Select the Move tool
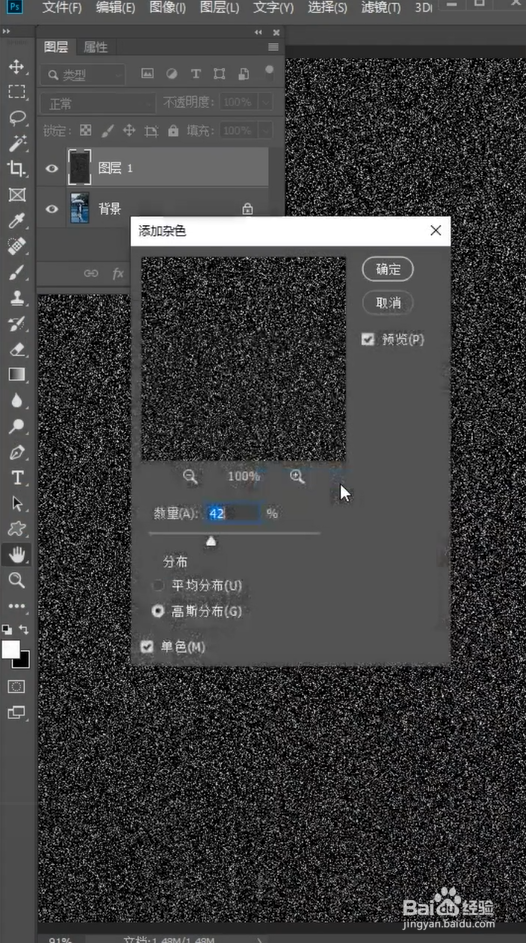 pyautogui.click(x=16, y=66)
